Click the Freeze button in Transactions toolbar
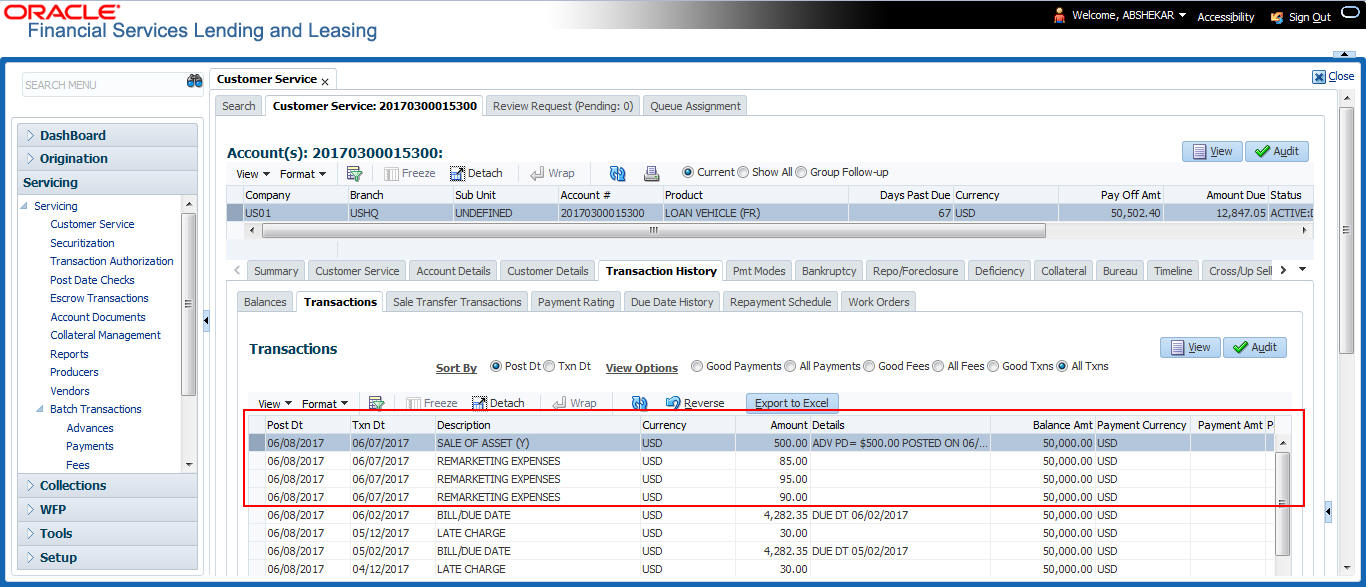Viewport: 1366px width, 587px height. click(x=431, y=403)
